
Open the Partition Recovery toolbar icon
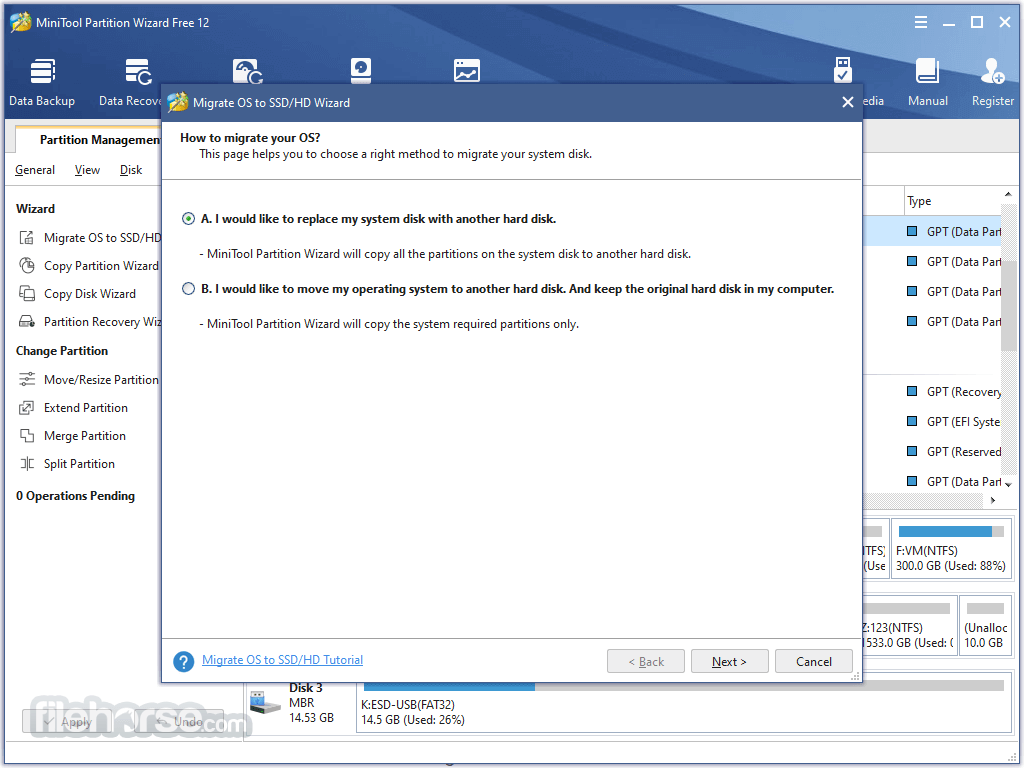click(248, 71)
